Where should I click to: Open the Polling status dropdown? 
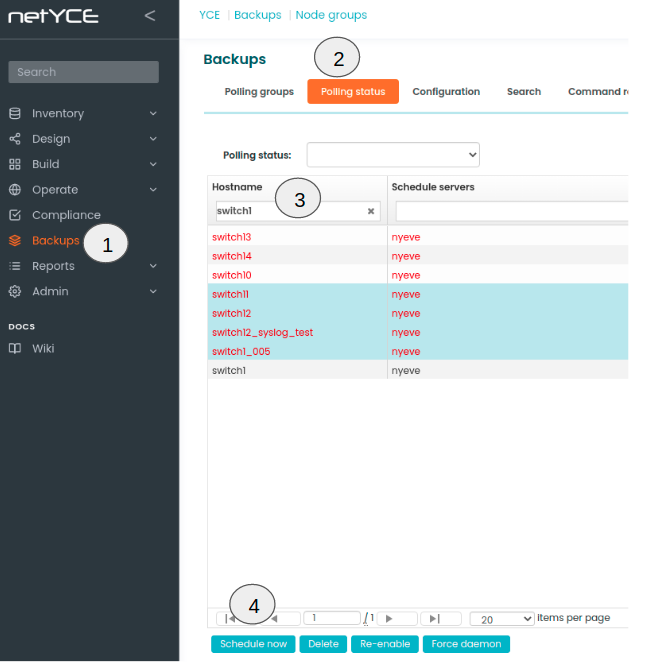point(393,155)
